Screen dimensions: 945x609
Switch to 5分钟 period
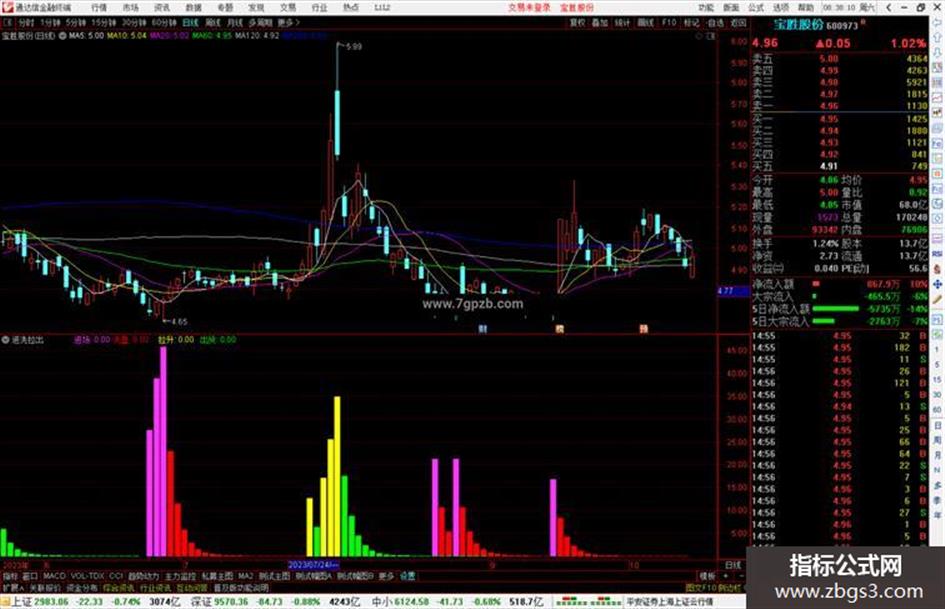(75, 22)
